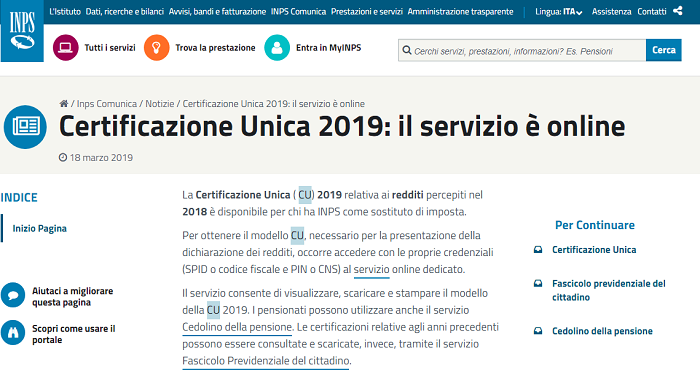Viewport: 700px width, 370px height.
Task: Open Certificazione Unica under Per Continuare
Action: tap(594, 249)
